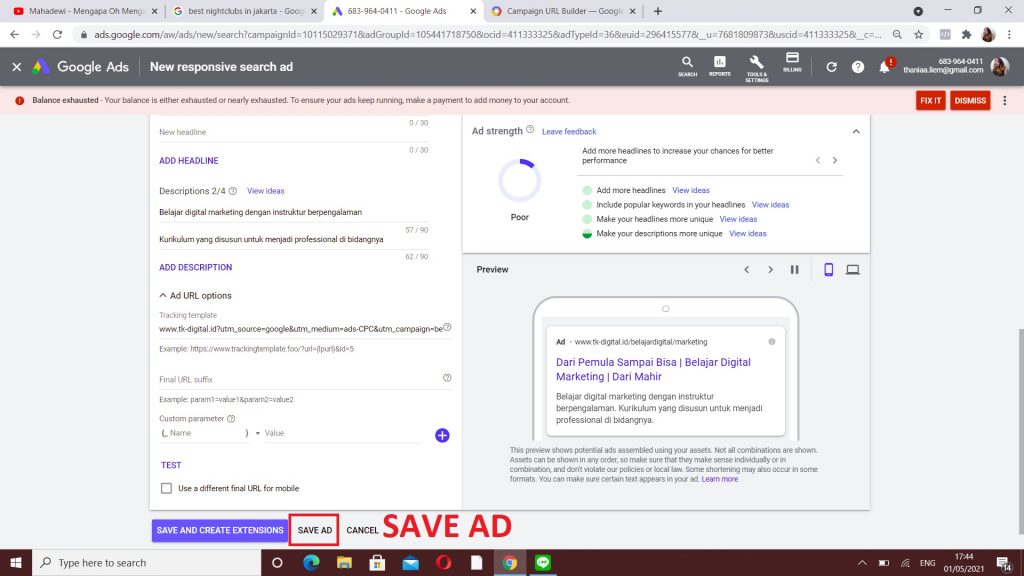The width and height of the screenshot is (1024, 576).
Task: Open the Reports icon in the header
Action: [719, 64]
